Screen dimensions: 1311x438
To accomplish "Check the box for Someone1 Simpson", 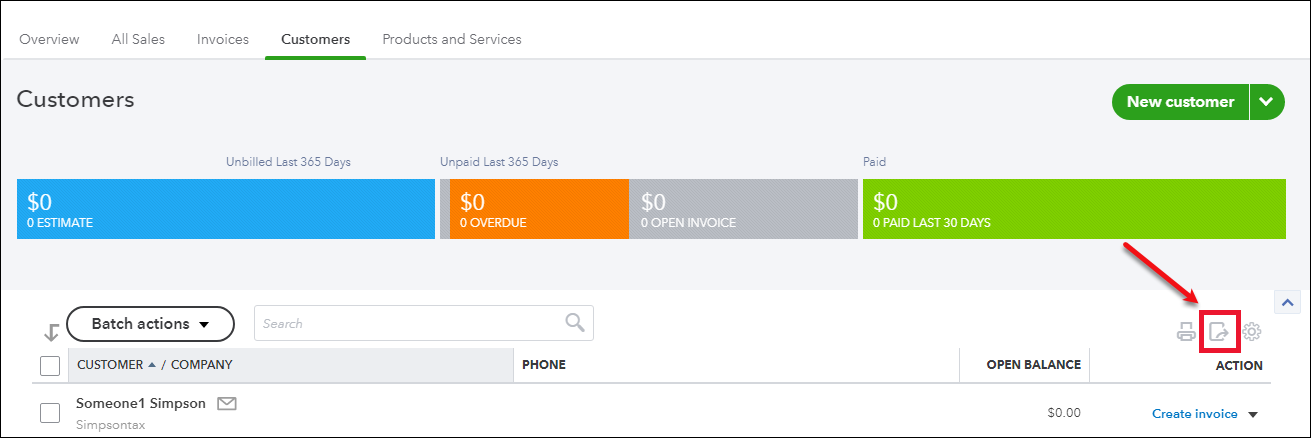I will 50,412.
